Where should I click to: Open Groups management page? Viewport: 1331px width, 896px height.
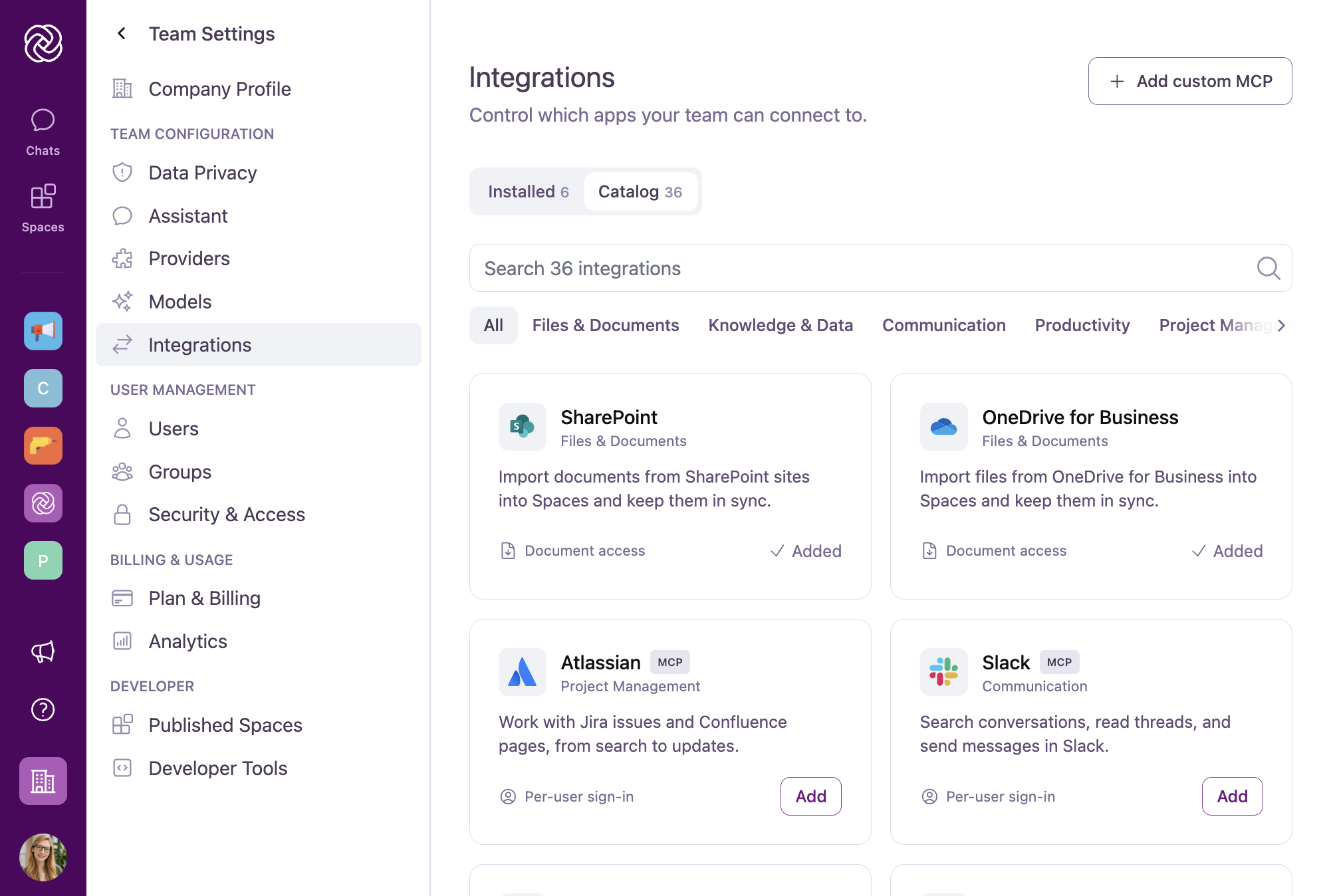coord(259,472)
